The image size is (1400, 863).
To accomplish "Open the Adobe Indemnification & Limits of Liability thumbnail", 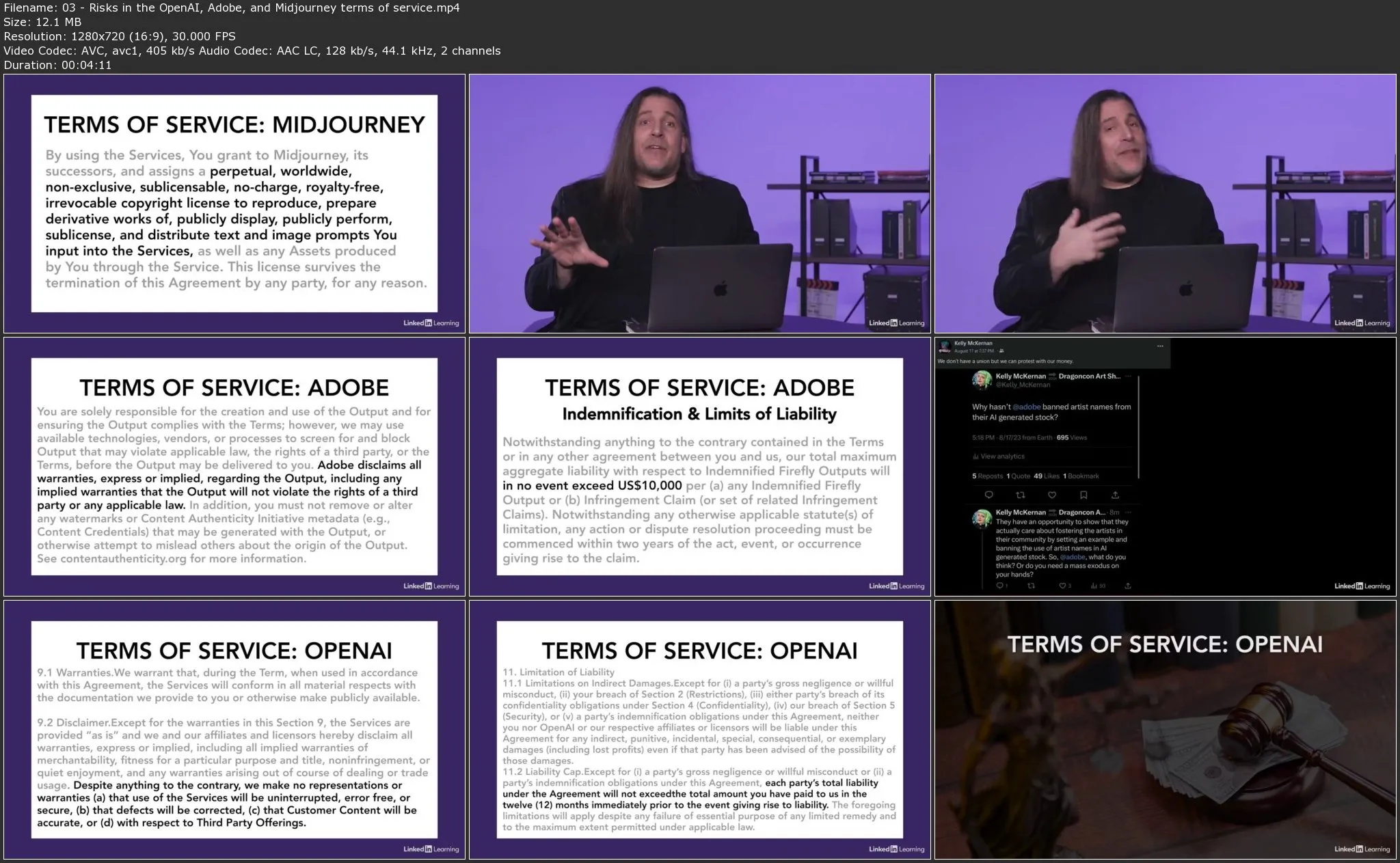I will point(700,467).
